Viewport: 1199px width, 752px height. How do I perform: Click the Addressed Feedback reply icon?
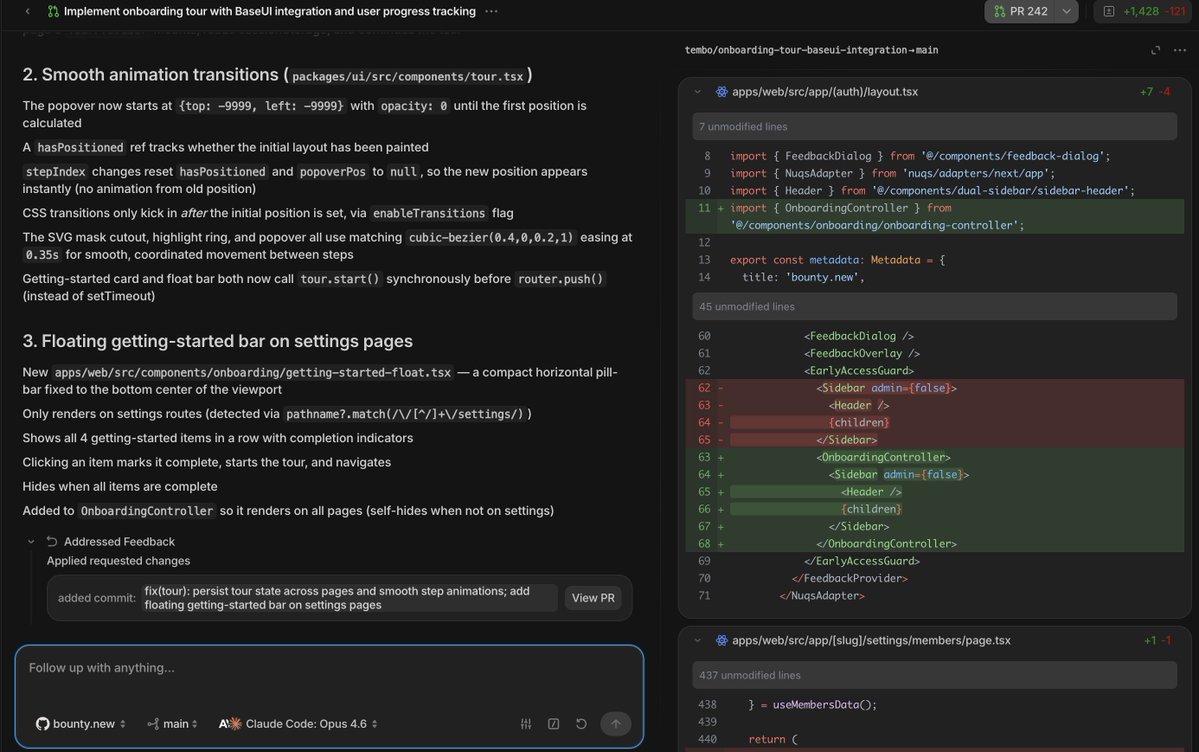(52, 542)
